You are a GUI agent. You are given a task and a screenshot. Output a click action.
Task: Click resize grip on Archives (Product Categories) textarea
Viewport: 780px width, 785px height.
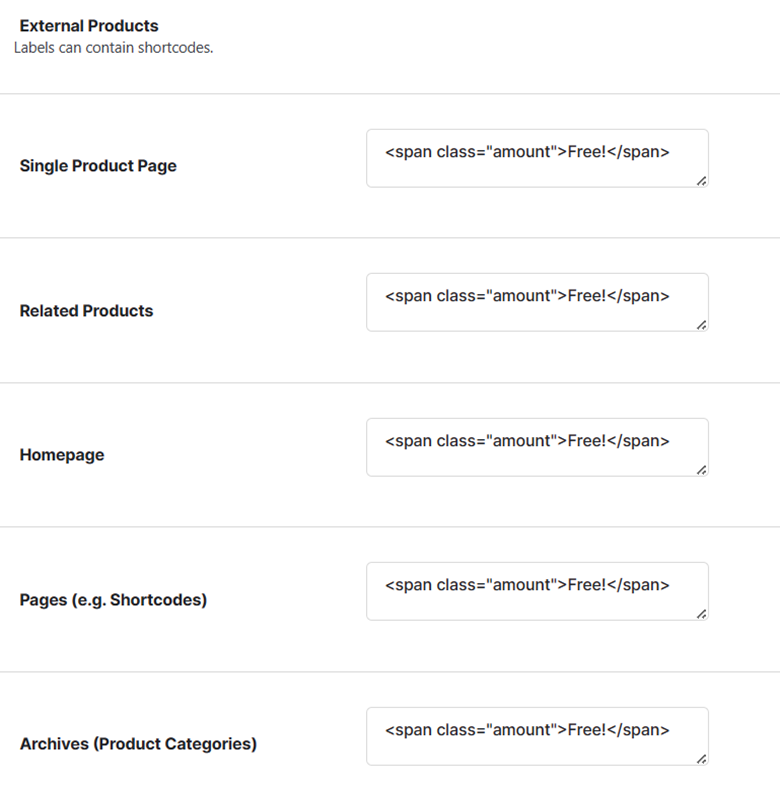pos(701,759)
